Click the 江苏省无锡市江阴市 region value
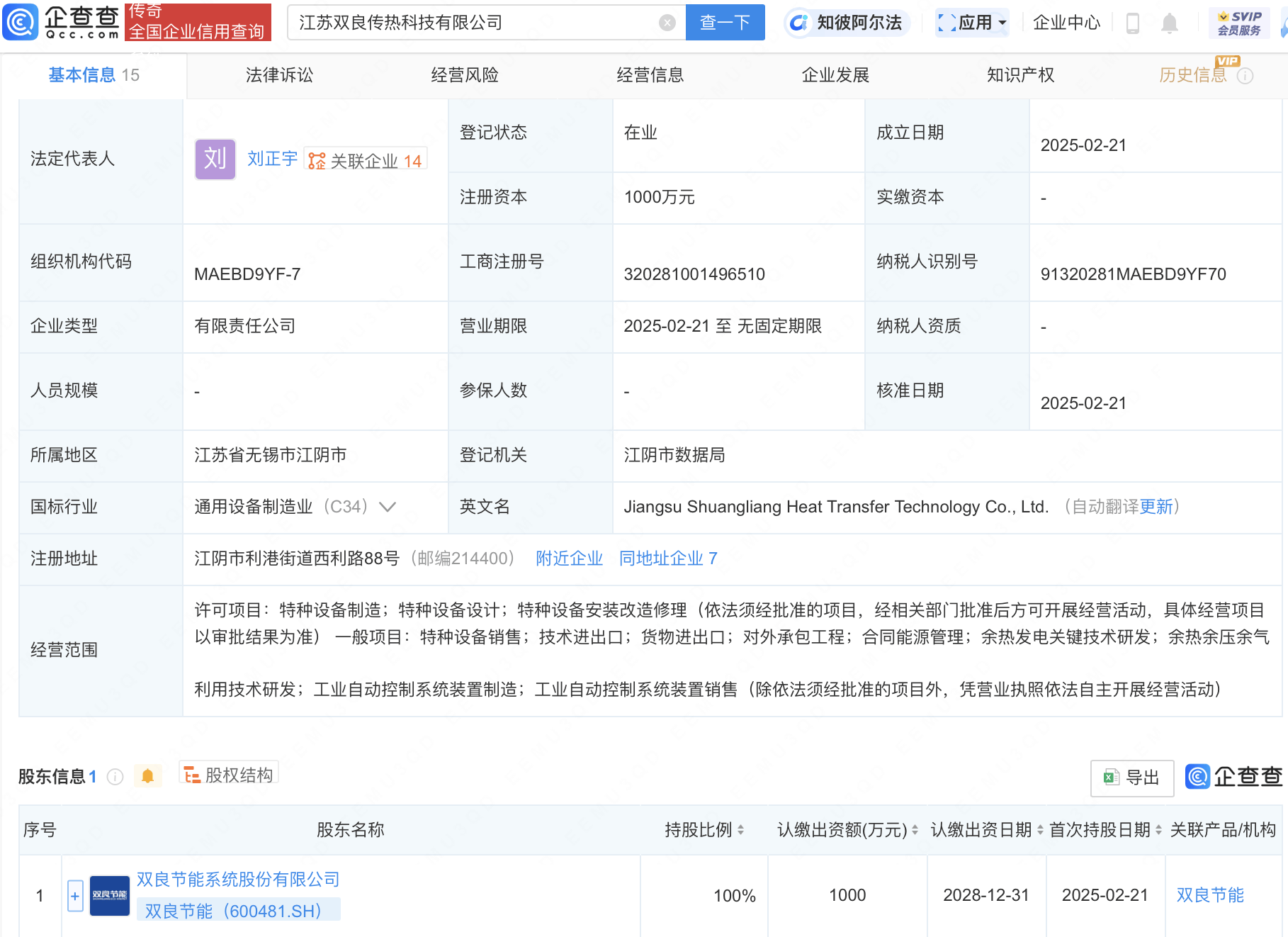Screen dimensions: 1288x937 271,455
